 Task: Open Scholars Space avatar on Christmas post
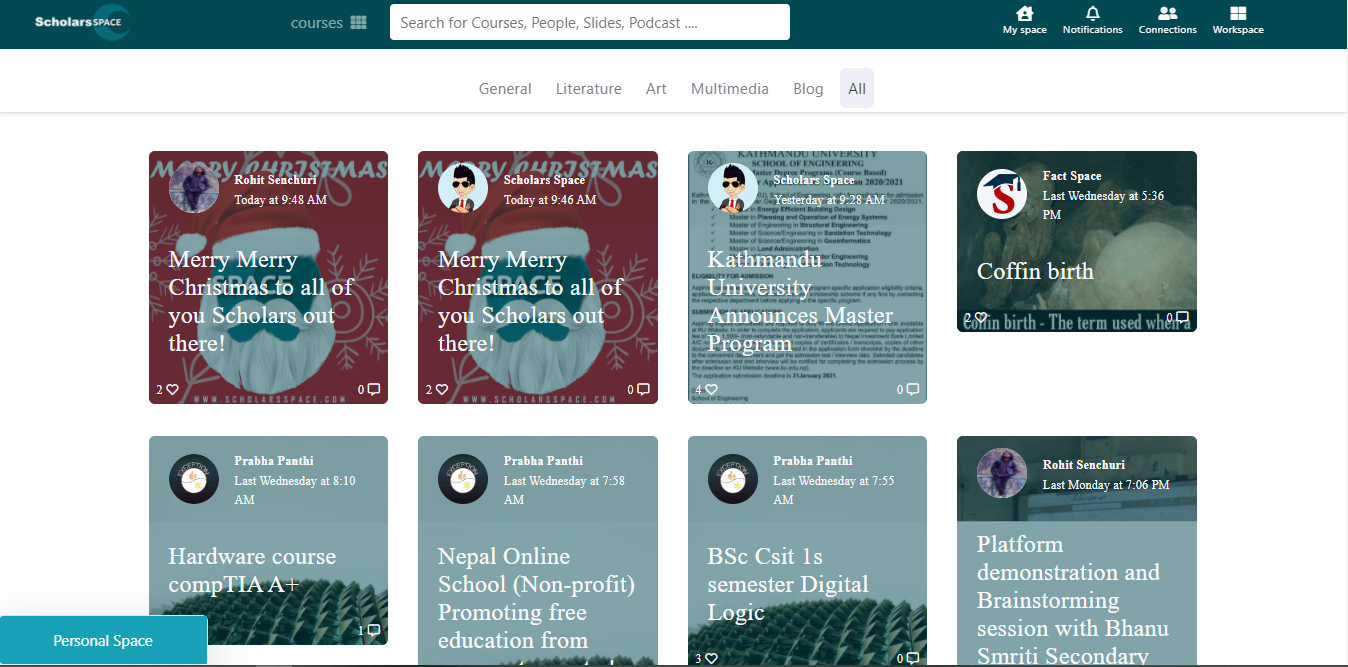[463, 187]
